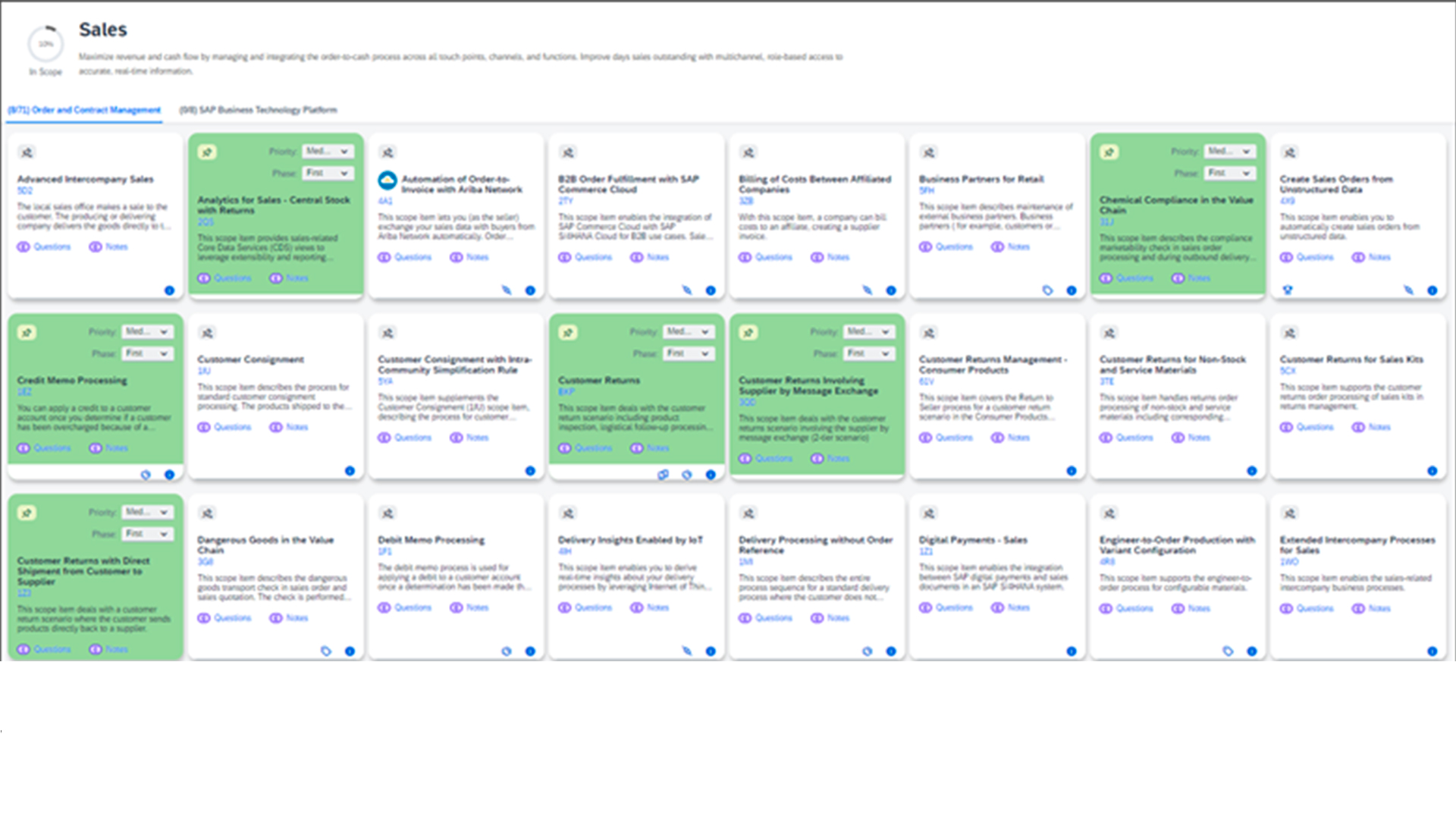This screenshot has height=819, width=1456.
Task: Toggle pin on Debit Memo Processing card
Action: pos(388,513)
